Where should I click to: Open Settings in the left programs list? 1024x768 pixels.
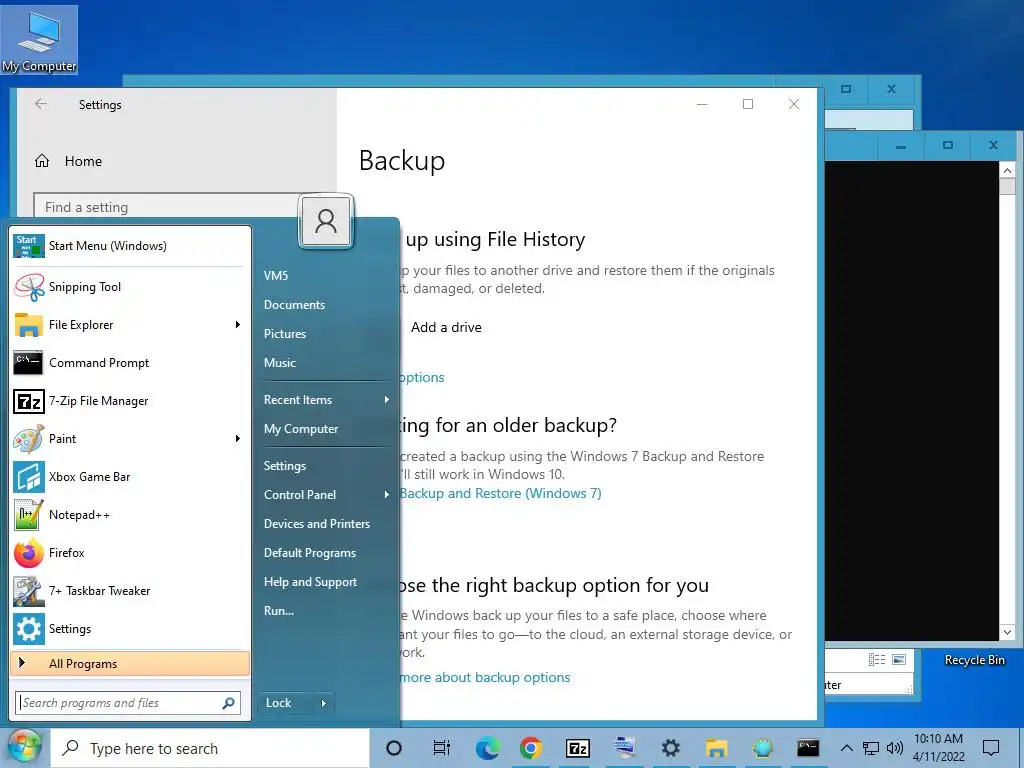tap(131, 628)
